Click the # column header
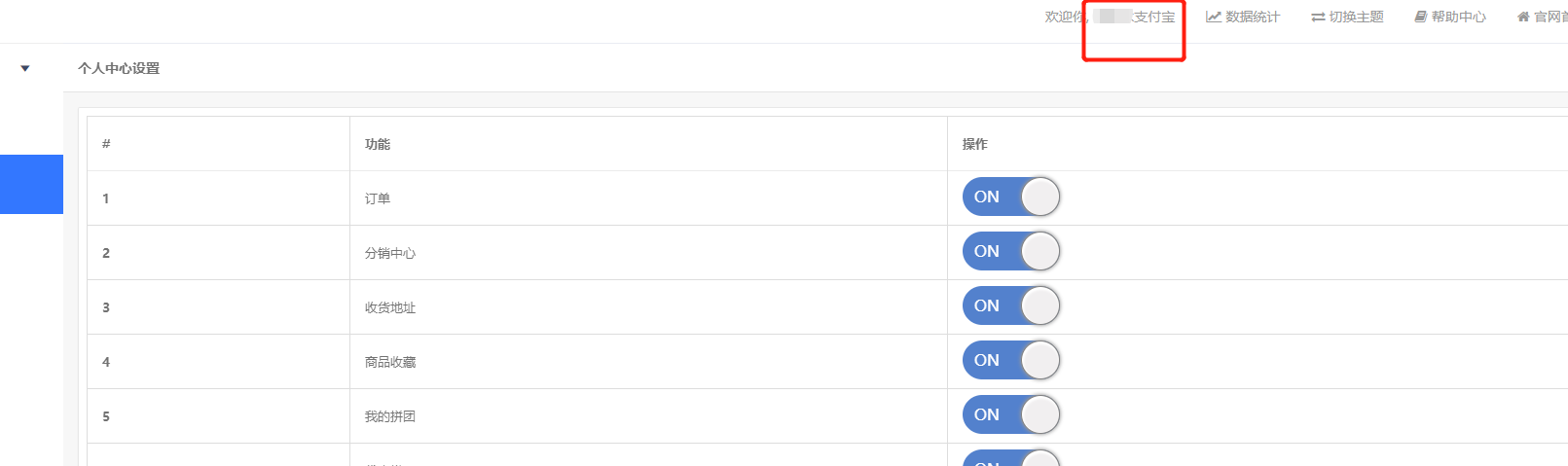The image size is (1568, 466). pos(106,144)
